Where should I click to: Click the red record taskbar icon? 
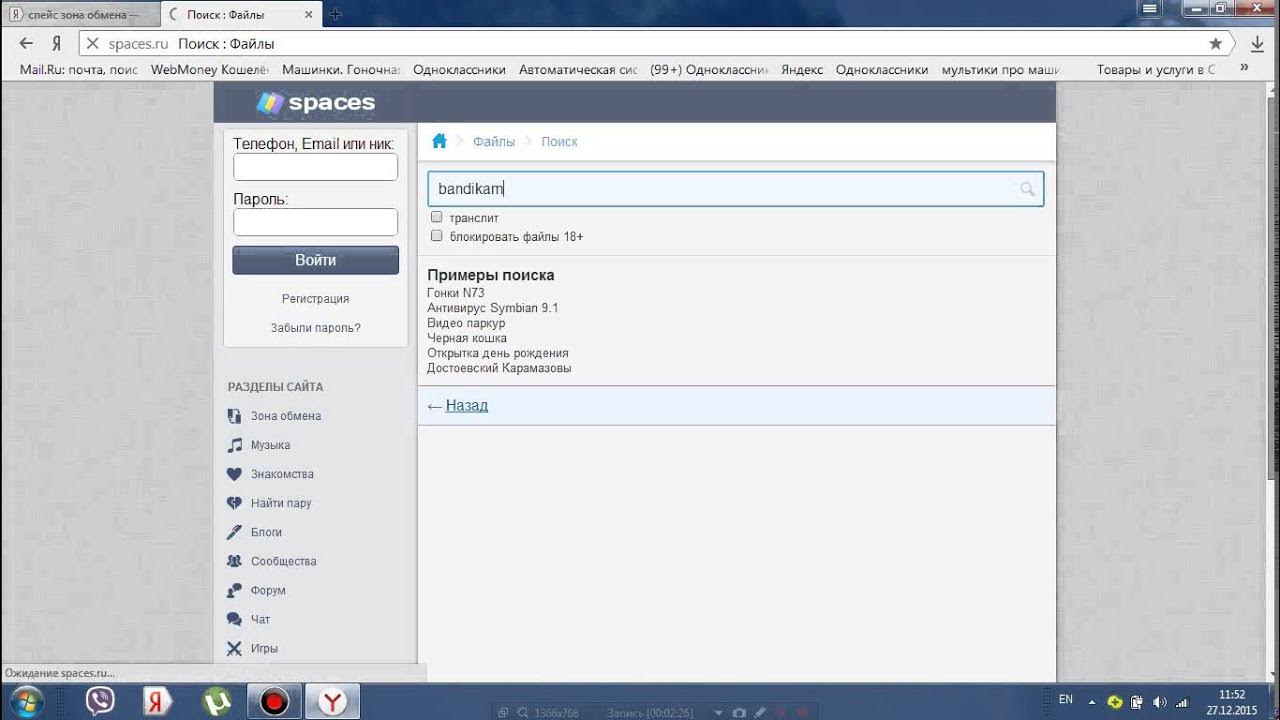(274, 701)
